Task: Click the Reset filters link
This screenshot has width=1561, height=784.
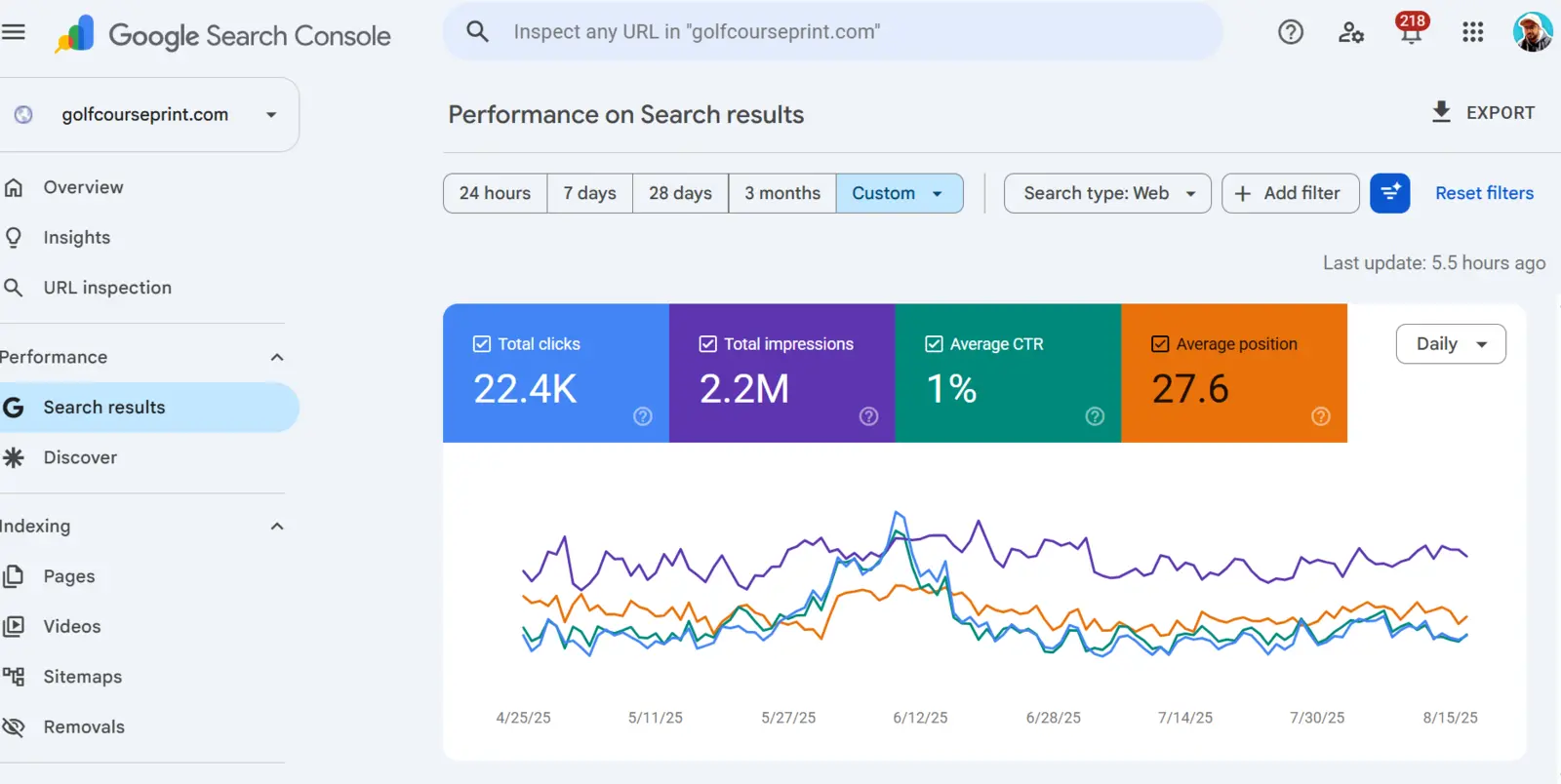Action: 1484,193
